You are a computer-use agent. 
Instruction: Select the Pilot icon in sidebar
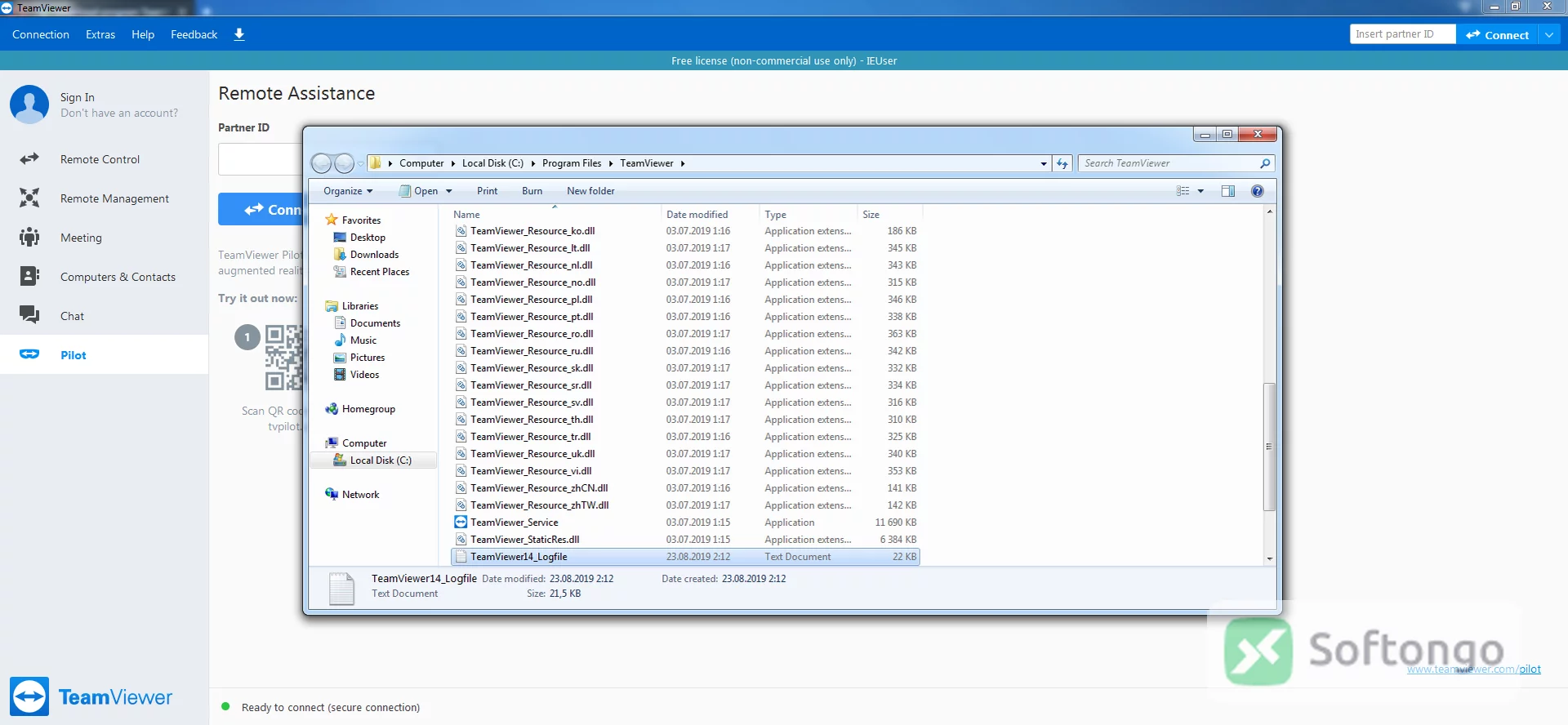[29, 354]
